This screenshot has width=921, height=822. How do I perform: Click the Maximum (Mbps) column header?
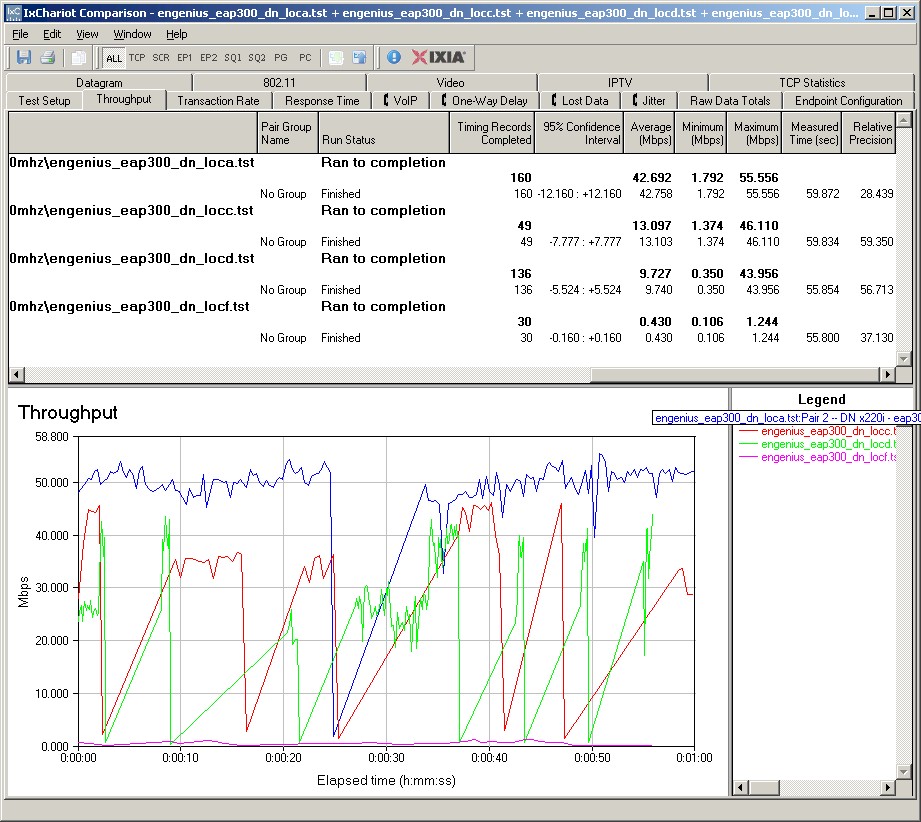pyautogui.click(x=755, y=133)
